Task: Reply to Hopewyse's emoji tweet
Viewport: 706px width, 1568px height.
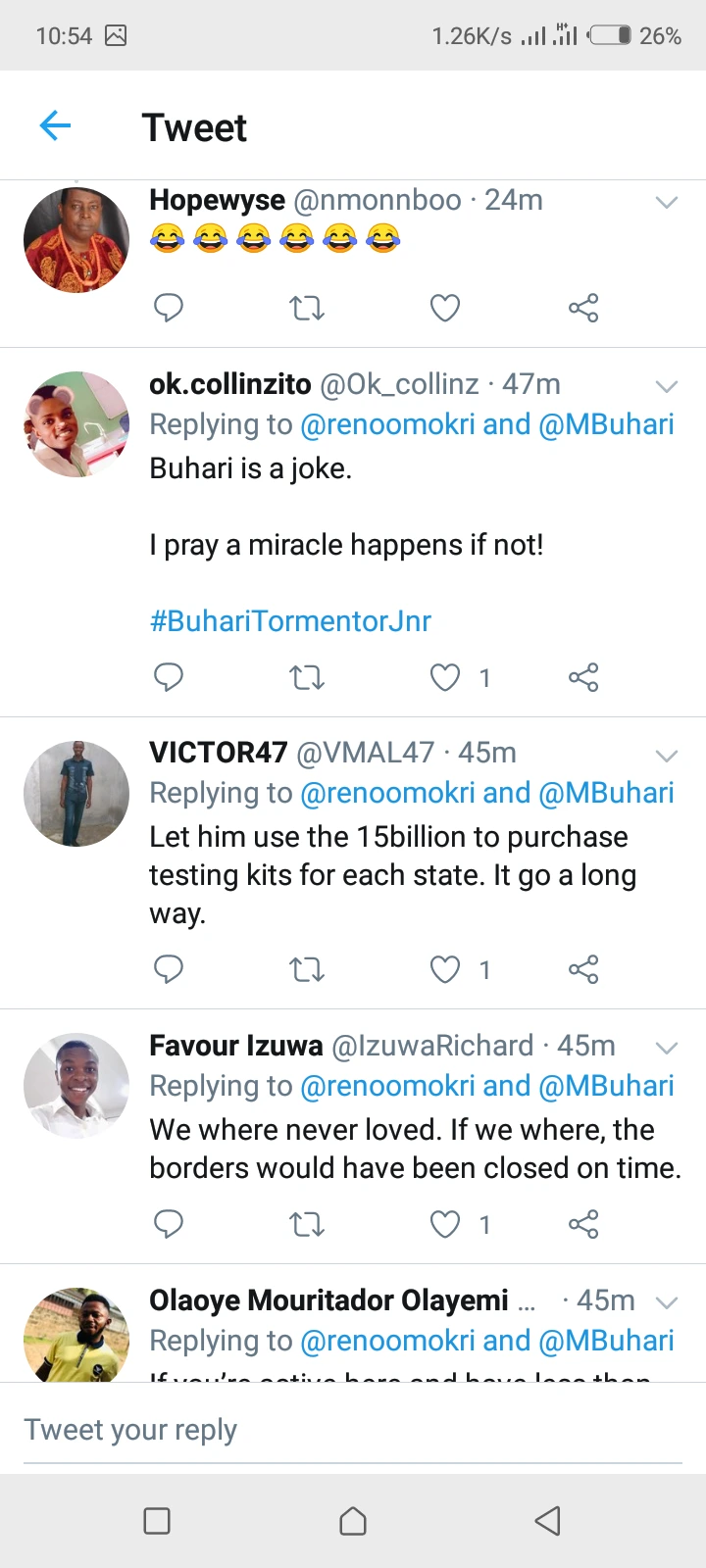Action: point(169,308)
